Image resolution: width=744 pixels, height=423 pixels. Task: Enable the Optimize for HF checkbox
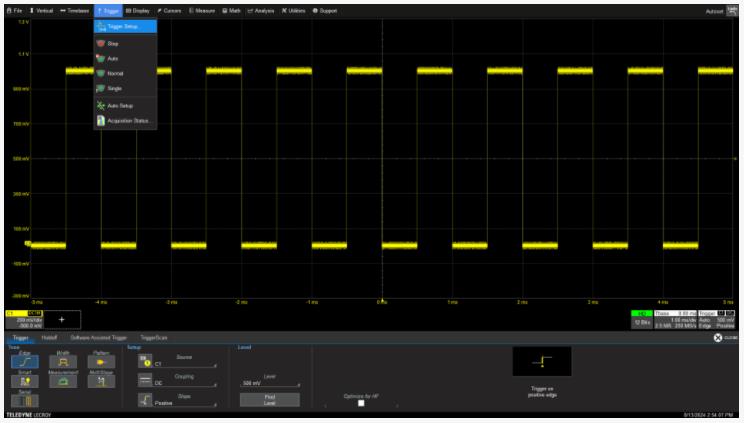tap(361, 403)
